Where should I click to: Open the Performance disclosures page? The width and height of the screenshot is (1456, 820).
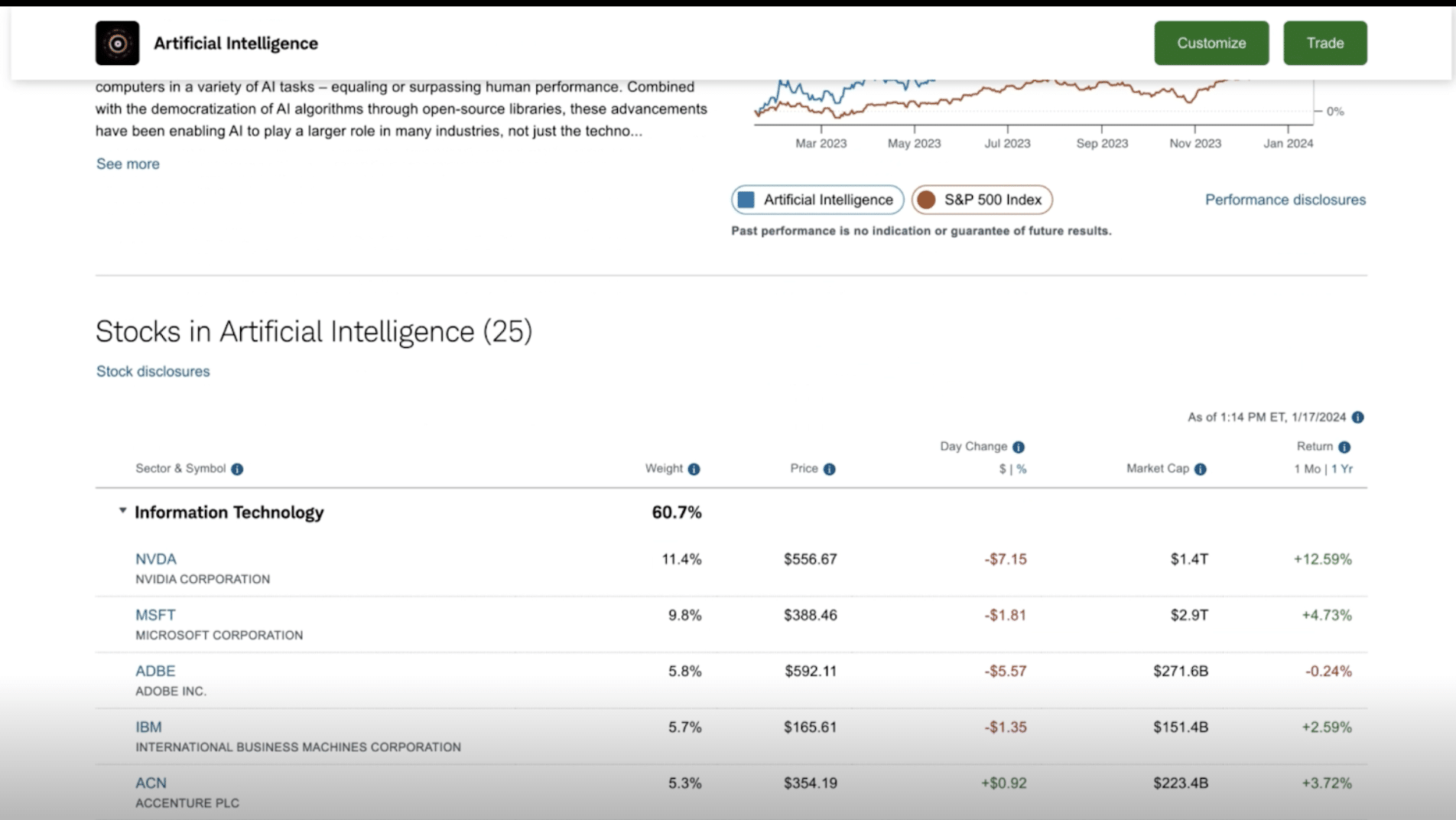click(x=1285, y=200)
